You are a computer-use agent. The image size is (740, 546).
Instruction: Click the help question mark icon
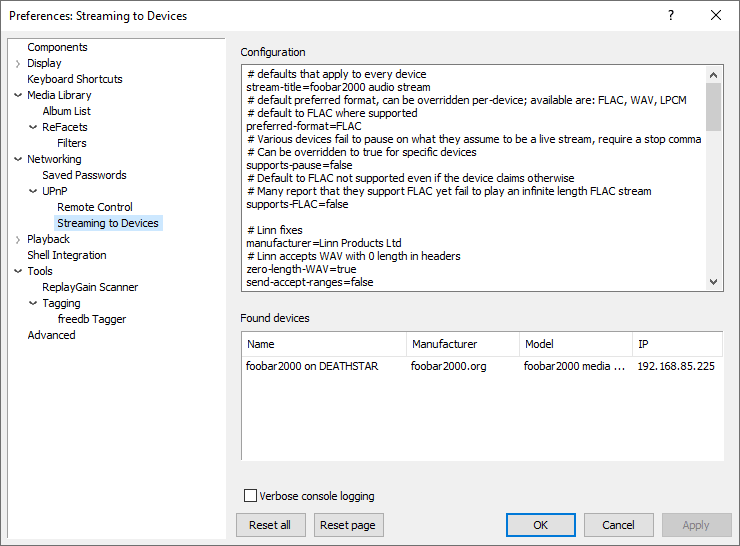pos(671,15)
